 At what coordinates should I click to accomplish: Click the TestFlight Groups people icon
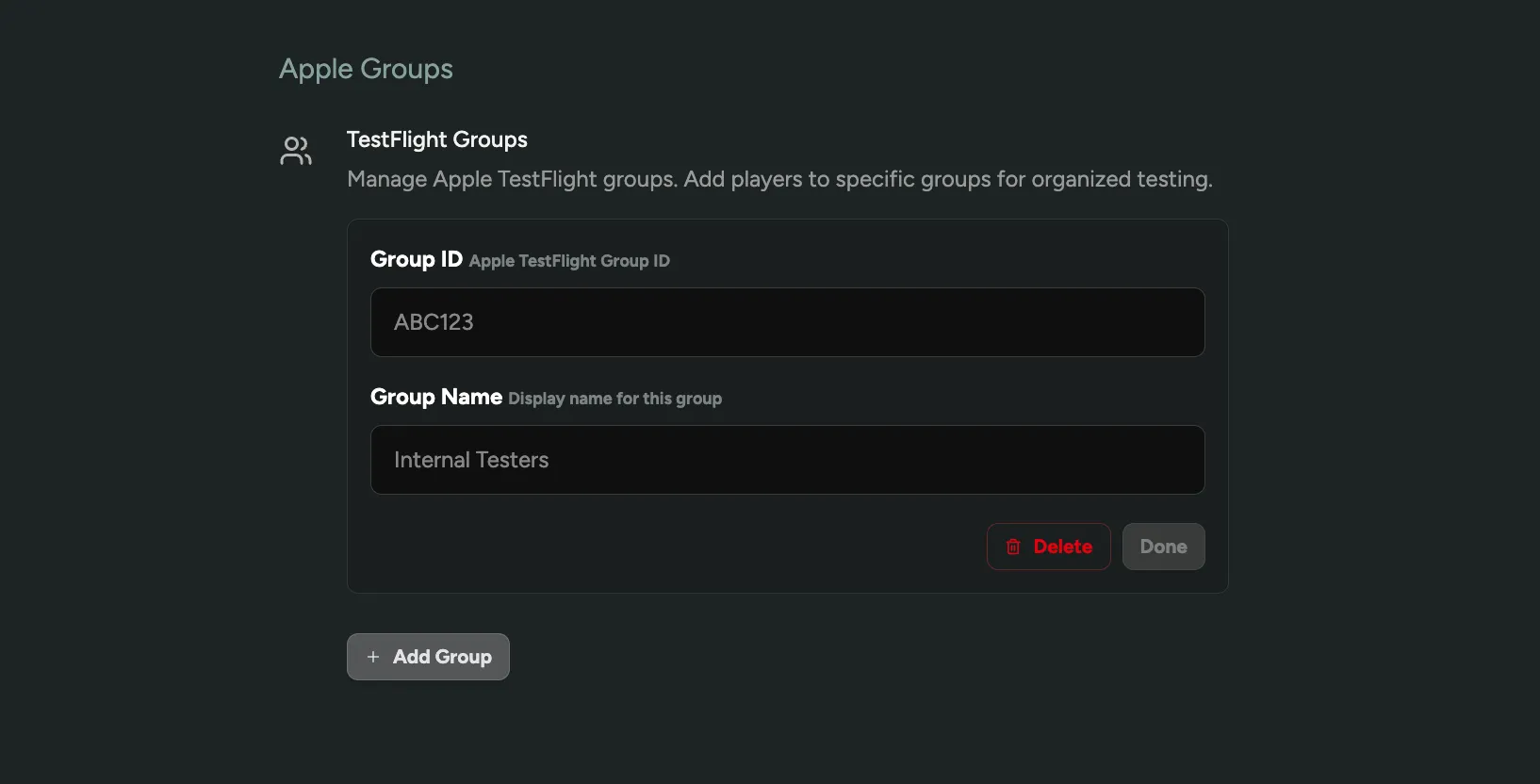[x=296, y=151]
